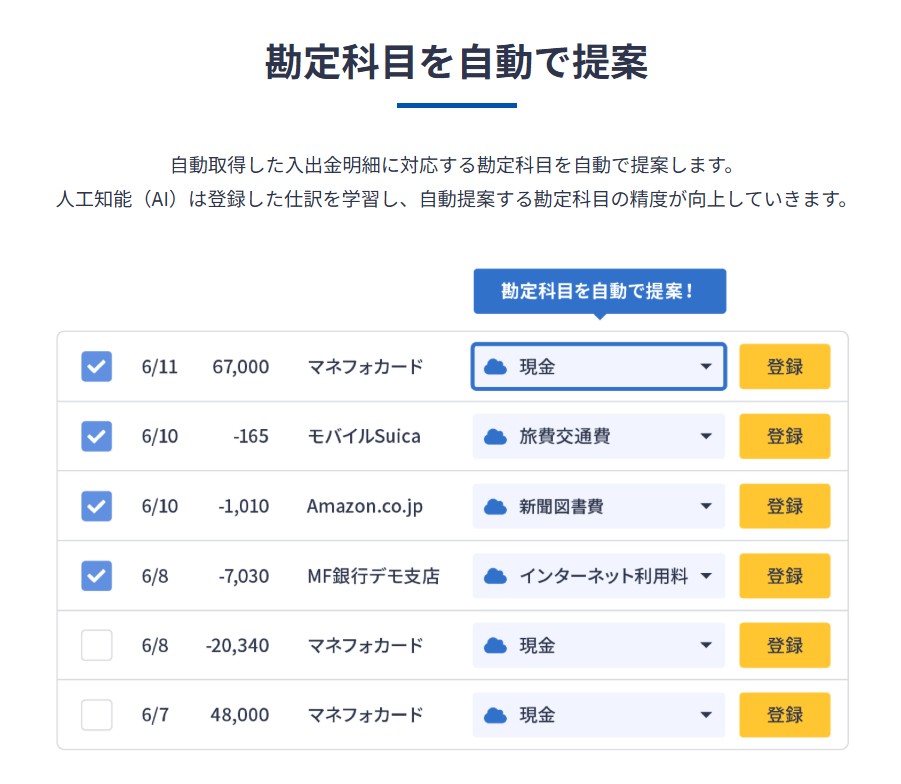Click cloud icon in the 48,000 row
Screen dimensions: 901x784
(x=495, y=716)
